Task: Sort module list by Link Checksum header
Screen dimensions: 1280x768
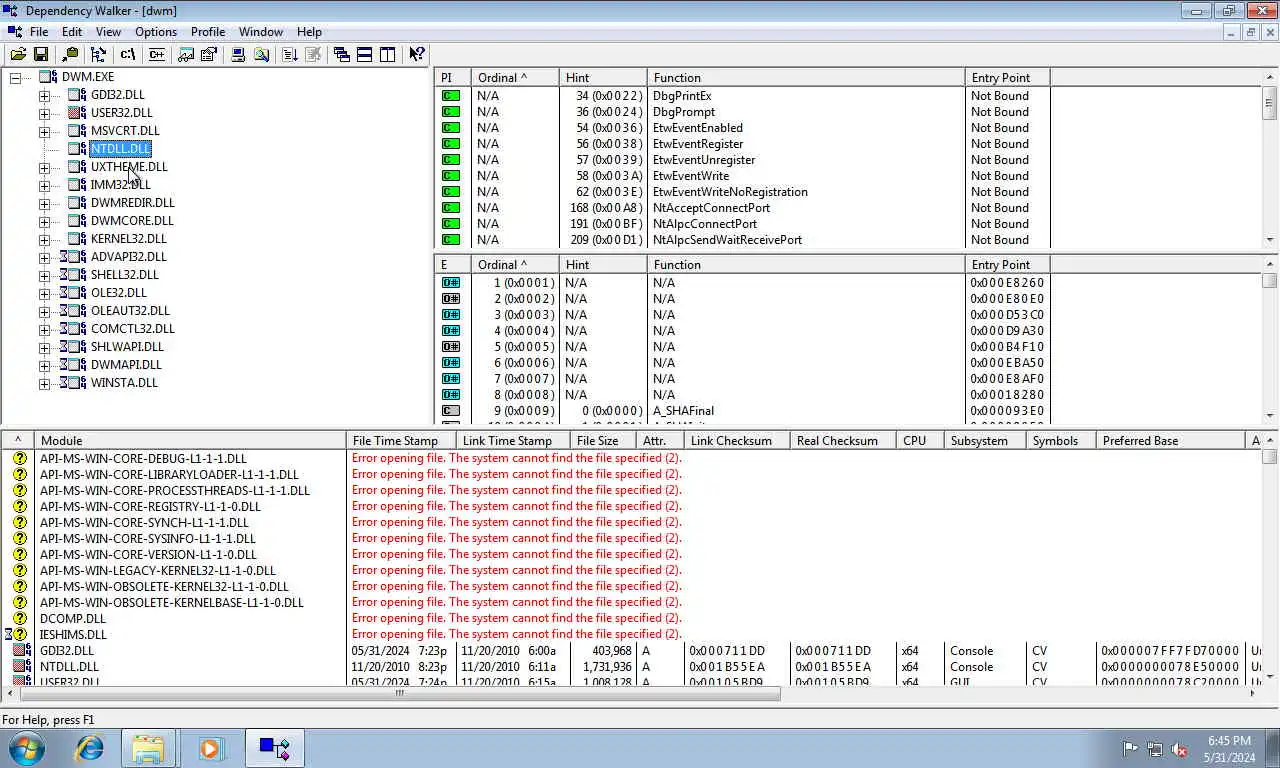Action: point(737,441)
